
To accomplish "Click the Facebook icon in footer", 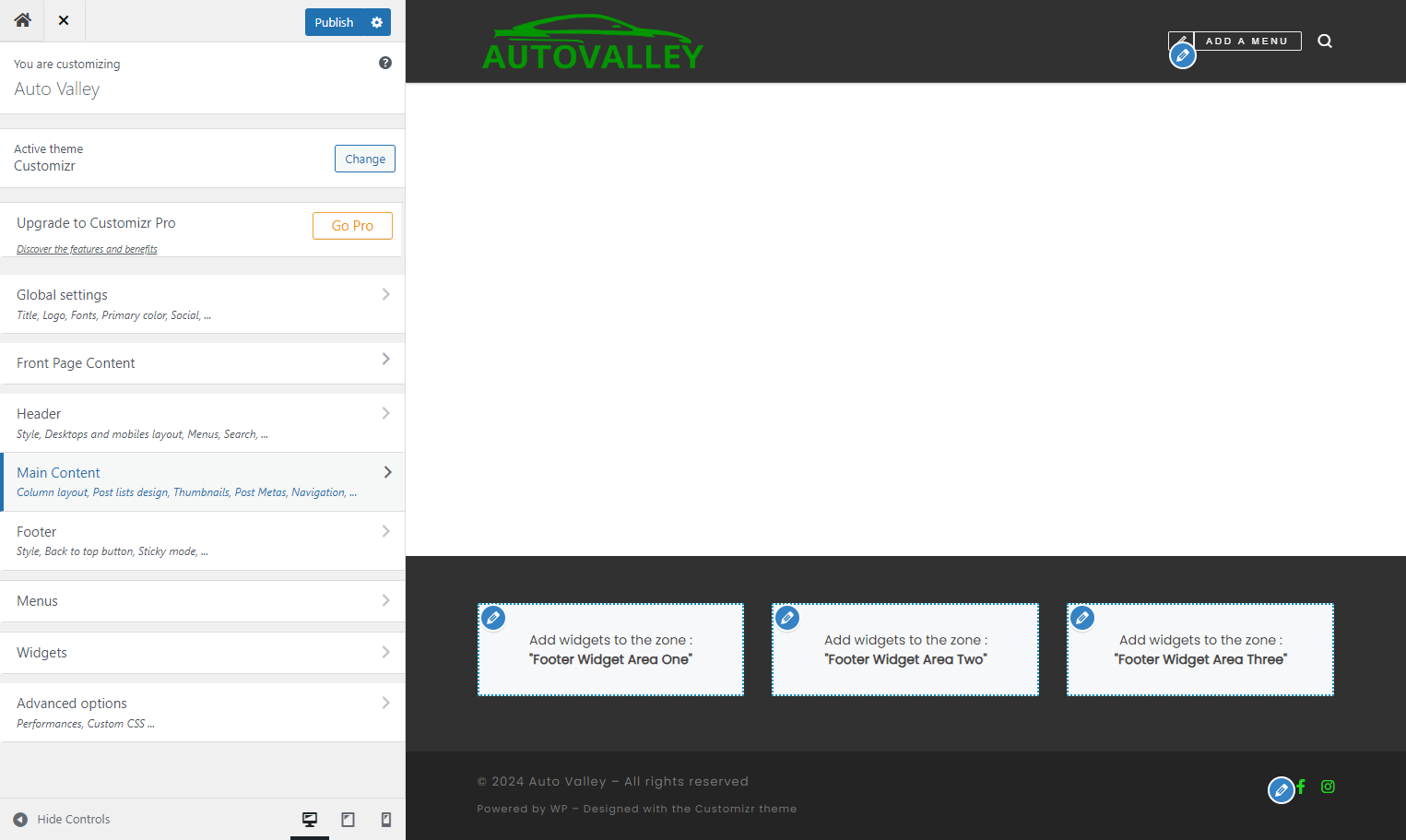I will (1301, 787).
